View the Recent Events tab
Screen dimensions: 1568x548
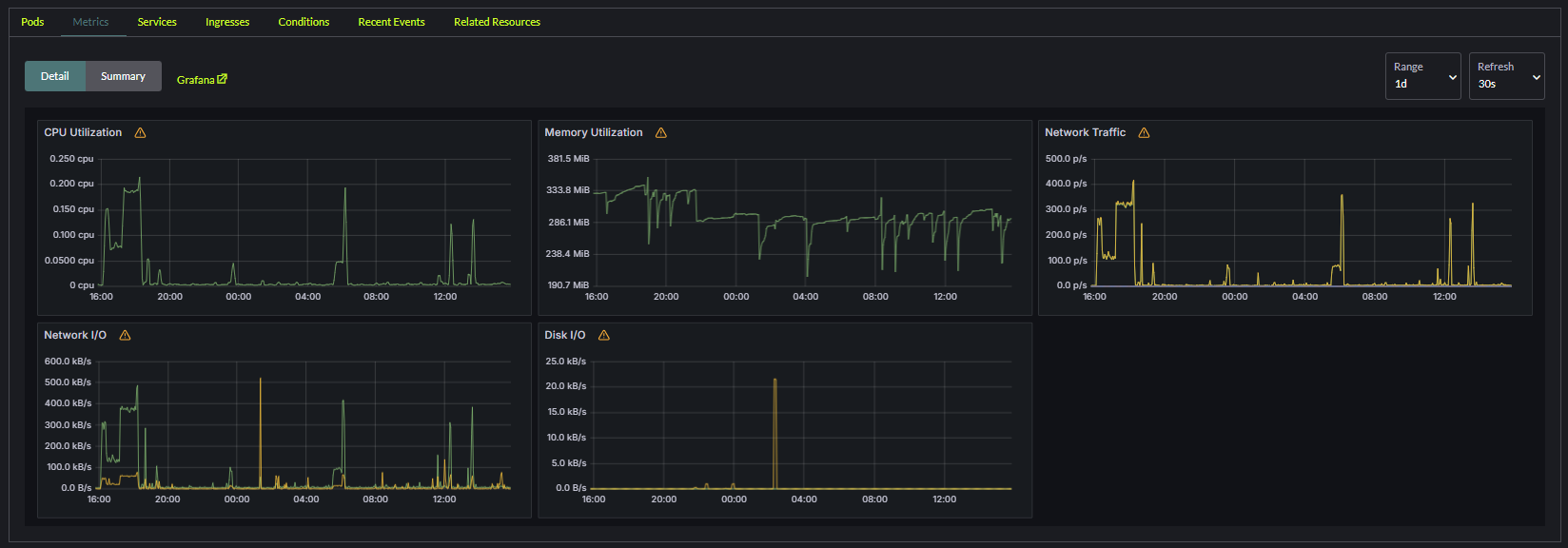pyautogui.click(x=391, y=22)
